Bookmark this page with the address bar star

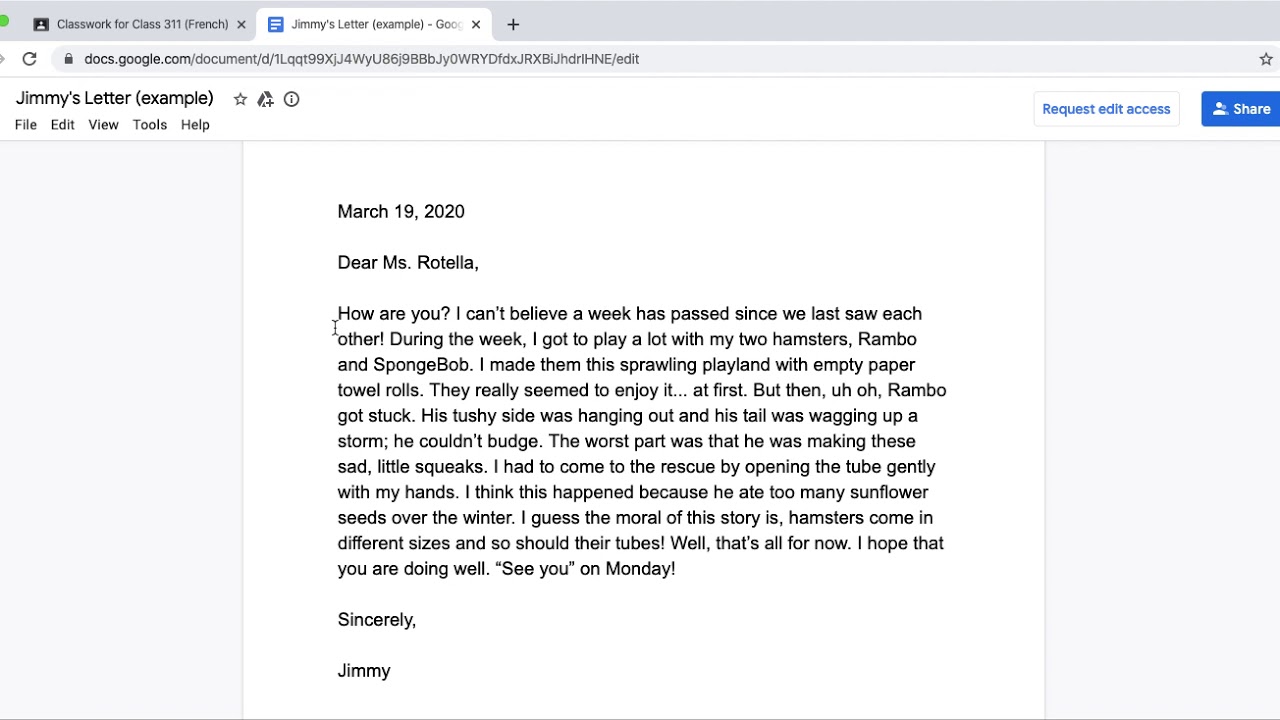(x=1266, y=59)
